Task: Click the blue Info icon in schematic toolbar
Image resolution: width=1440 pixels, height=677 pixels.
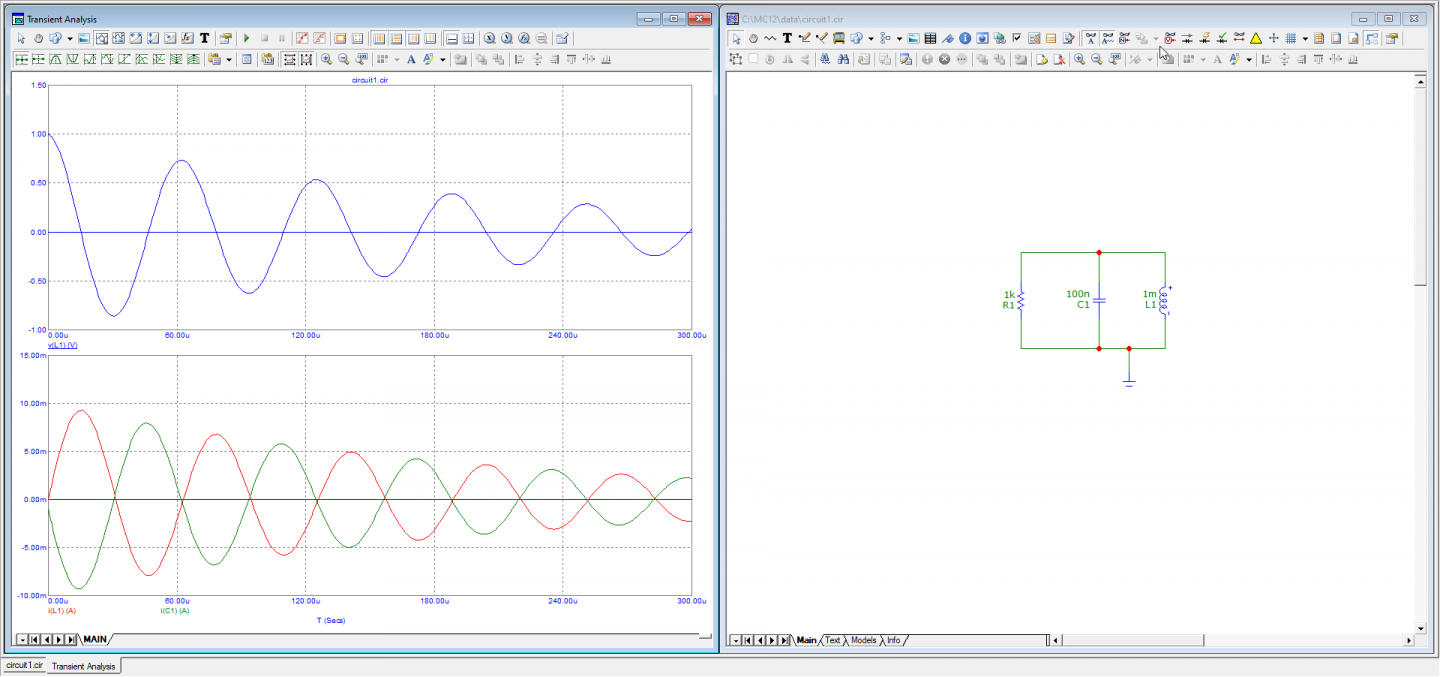Action: point(965,38)
